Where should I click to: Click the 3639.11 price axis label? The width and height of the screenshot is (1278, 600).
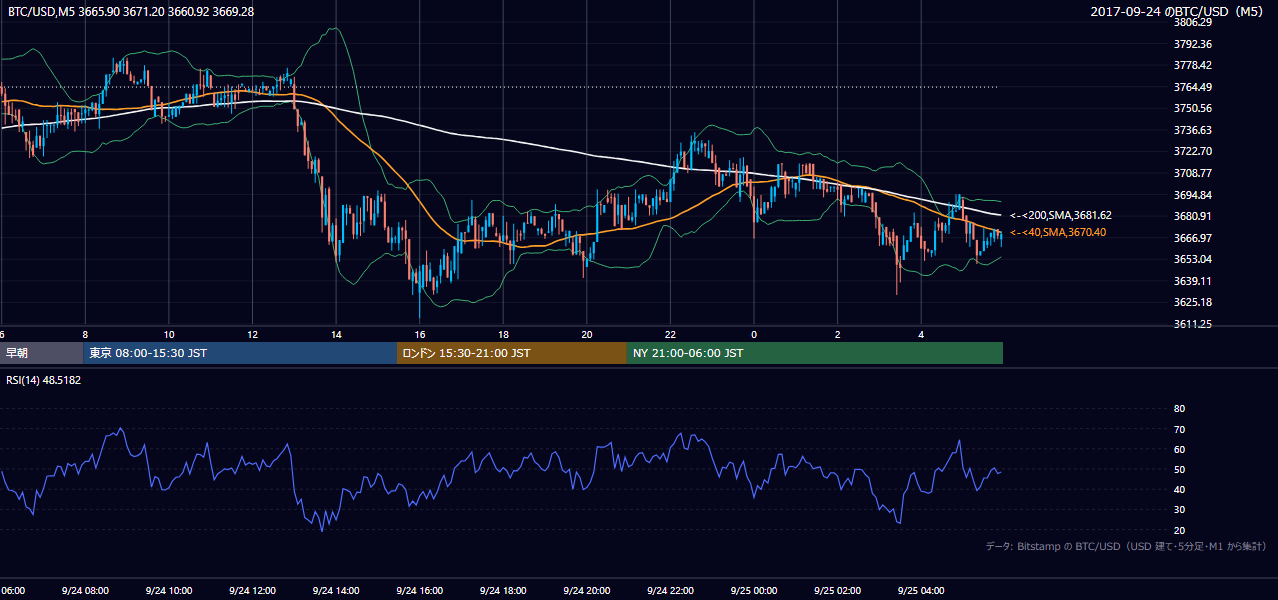pos(1193,281)
